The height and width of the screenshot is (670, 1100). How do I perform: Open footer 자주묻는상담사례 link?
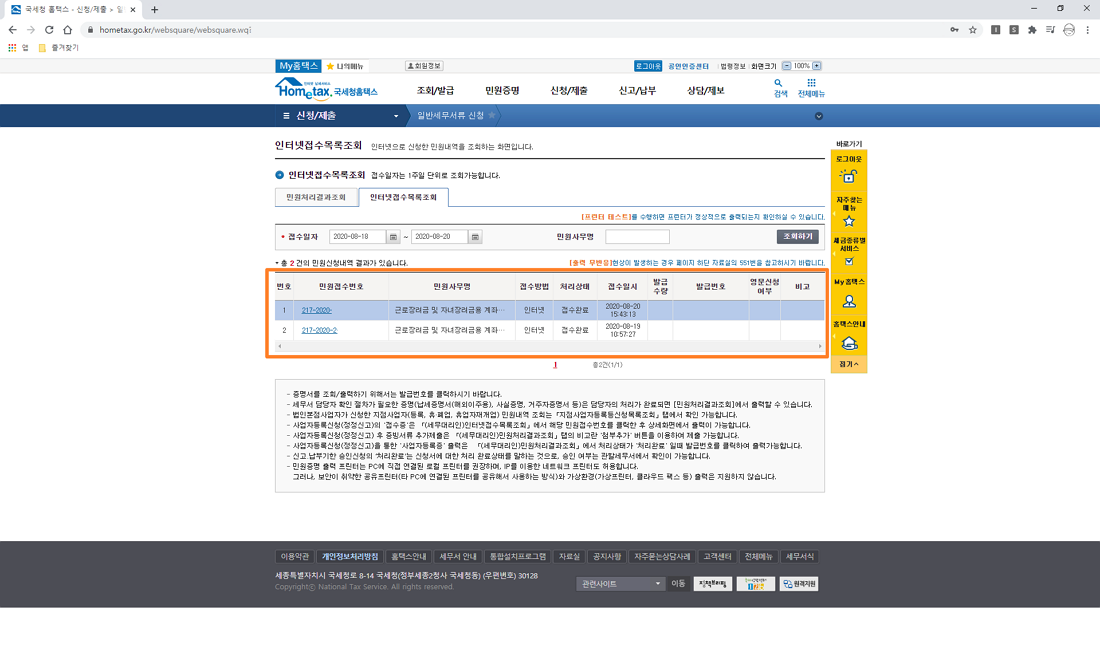[x=662, y=556]
